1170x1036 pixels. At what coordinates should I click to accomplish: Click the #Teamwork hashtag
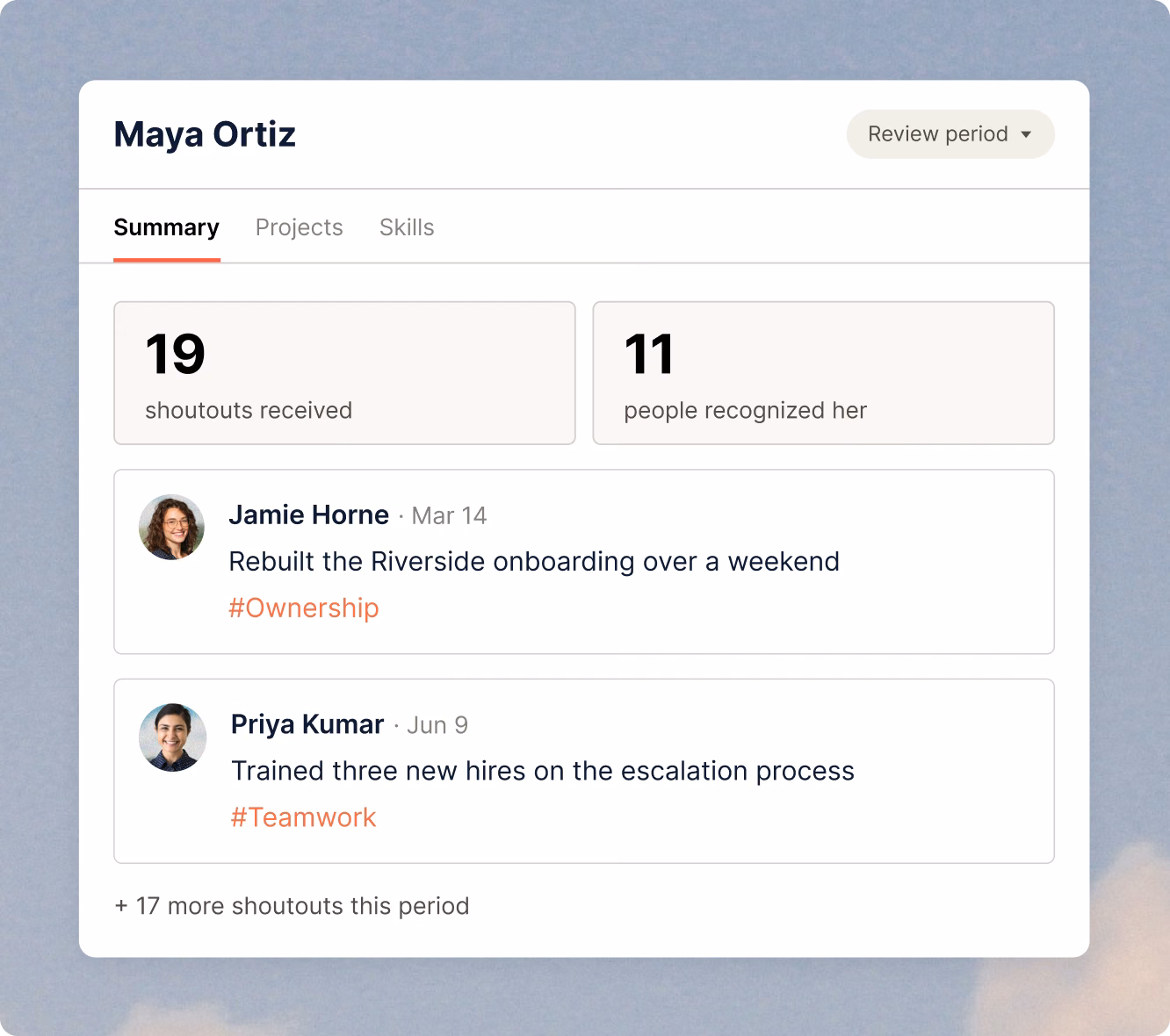click(x=304, y=817)
